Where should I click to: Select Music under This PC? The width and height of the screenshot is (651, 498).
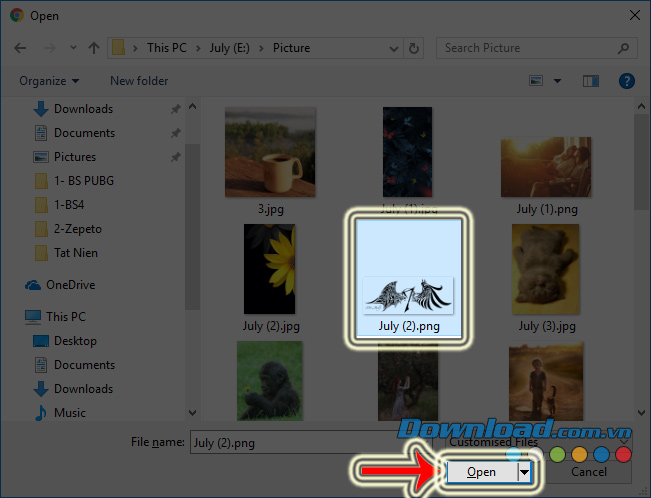click(60, 413)
